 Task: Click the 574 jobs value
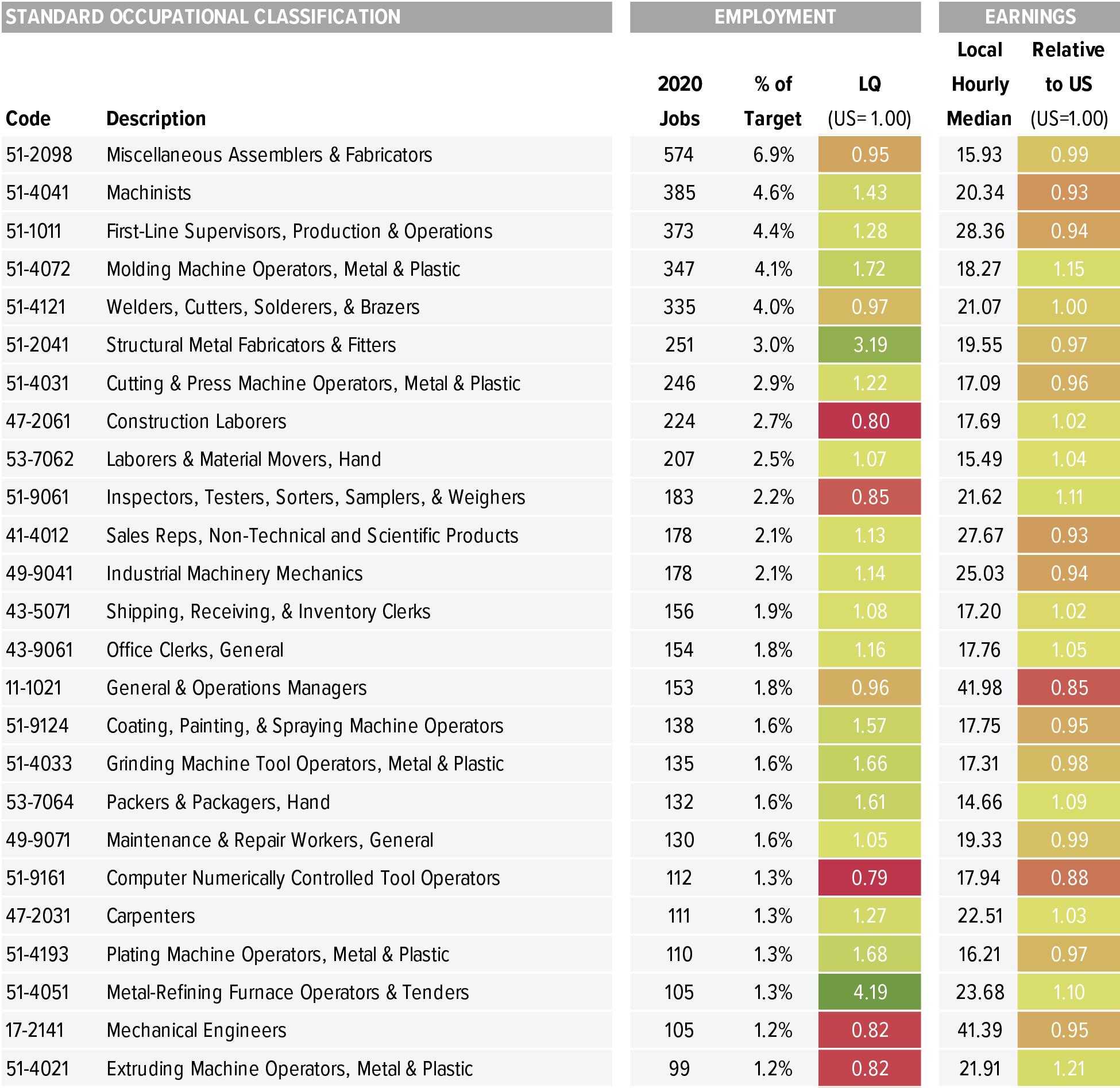tap(678, 155)
